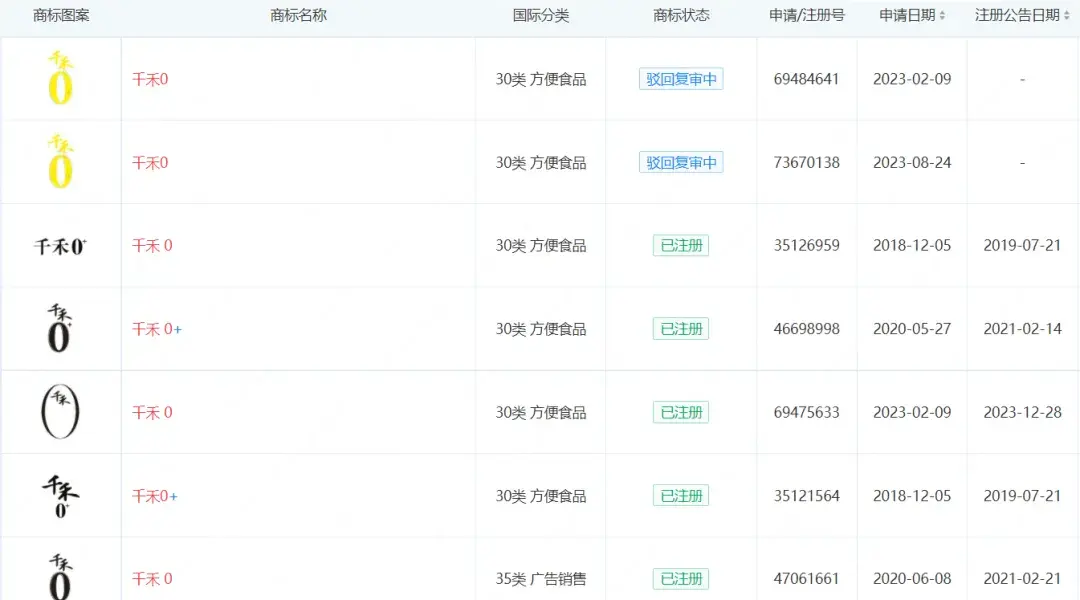
Task: Select registration number 69484641
Action: click(807, 79)
